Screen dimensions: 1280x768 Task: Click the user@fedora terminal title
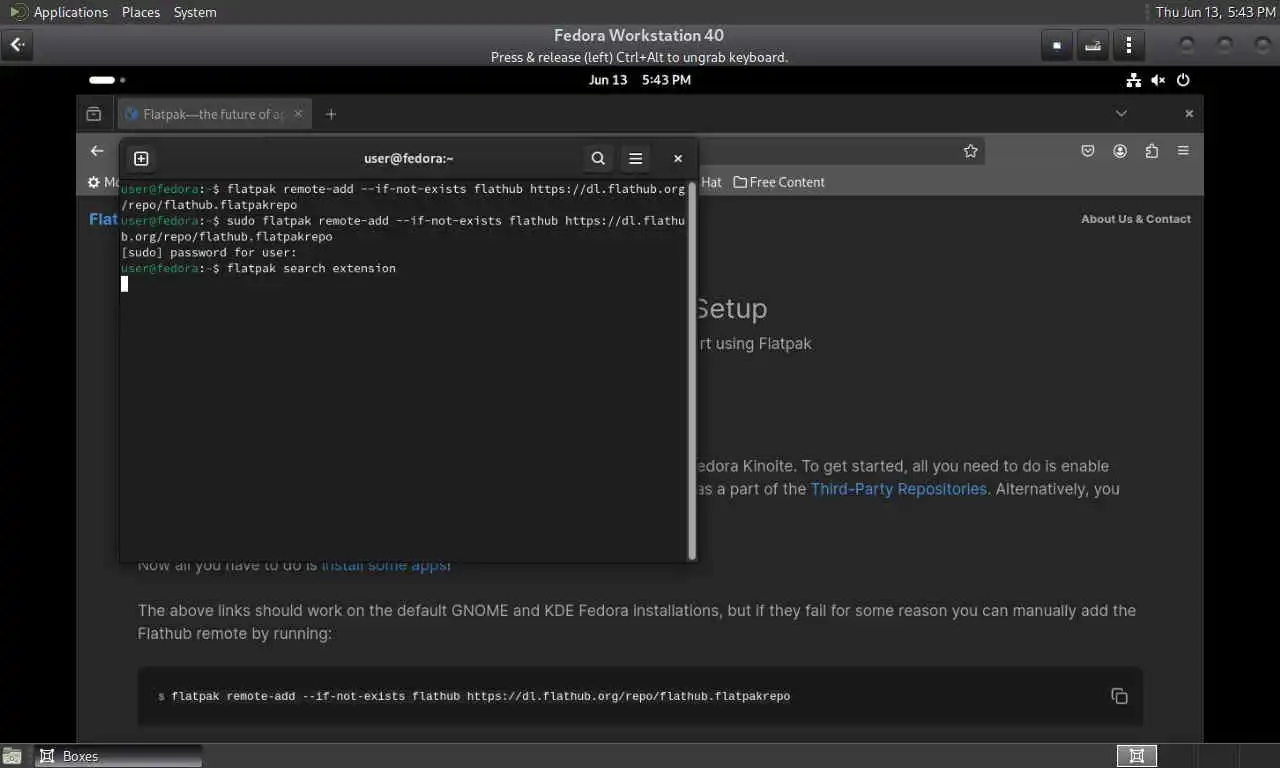tap(409, 158)
